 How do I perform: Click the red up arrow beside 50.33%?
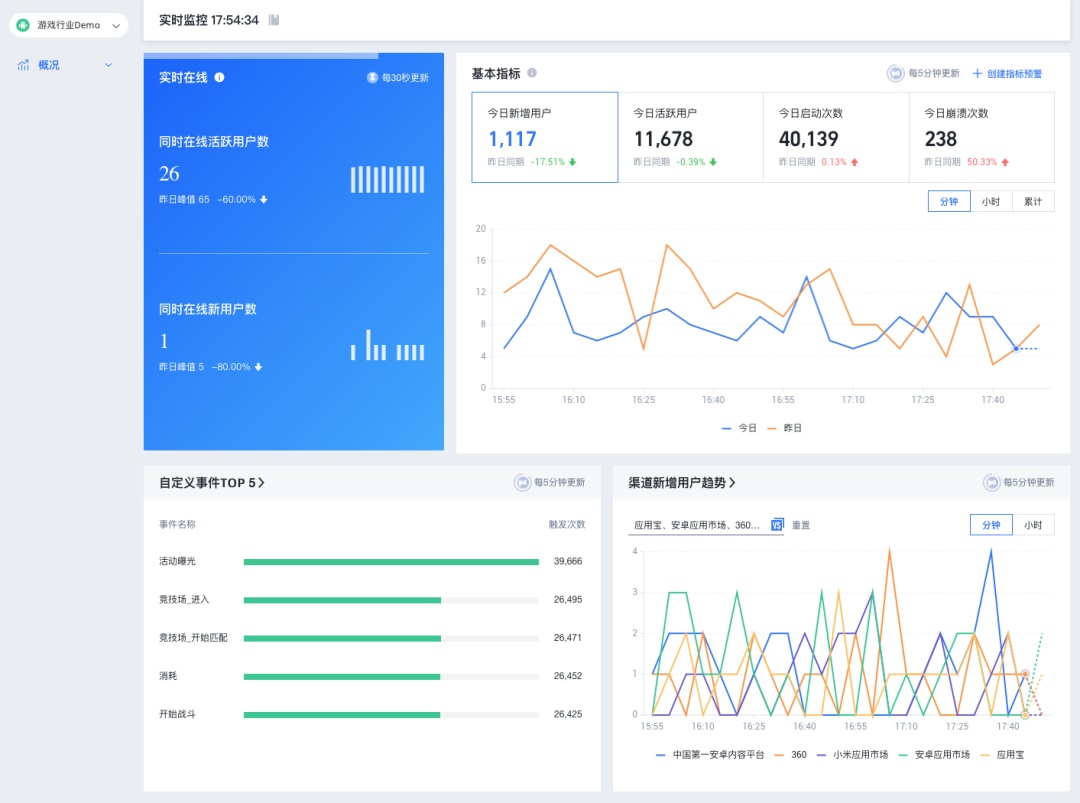1005,162
